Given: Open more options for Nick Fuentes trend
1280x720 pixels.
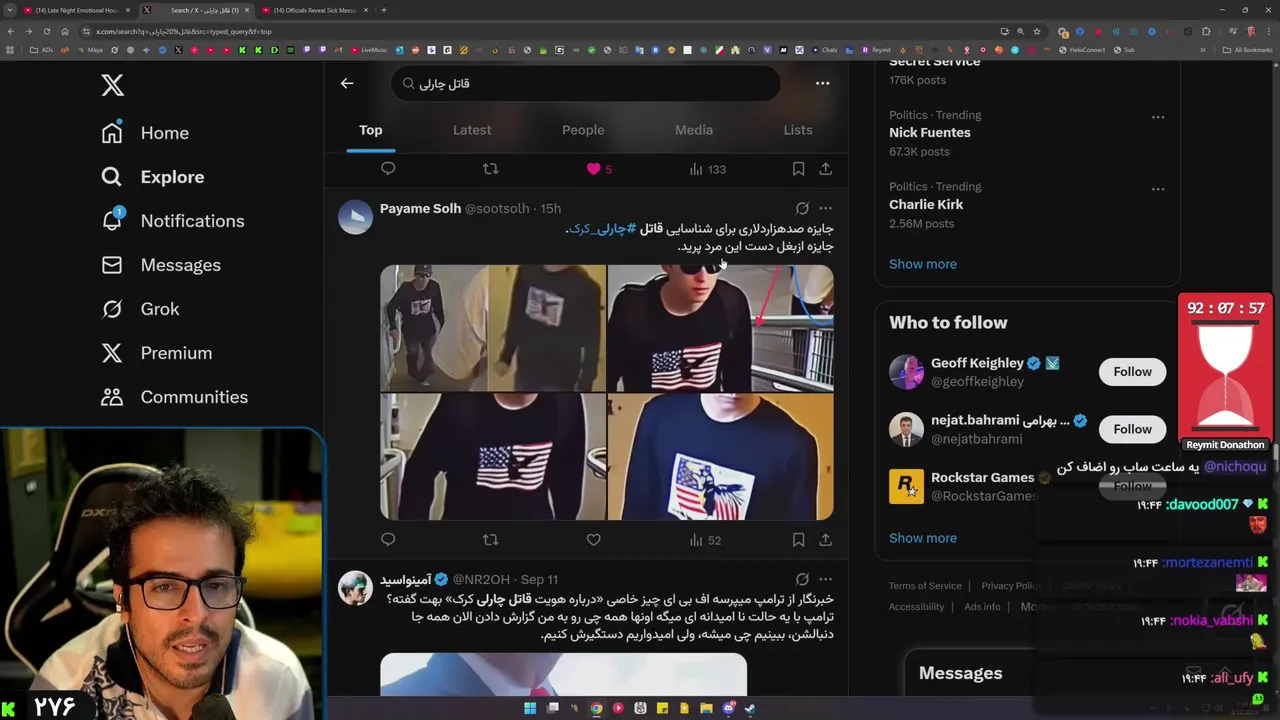Looking at the screenshot, I should pyautogui.click(x=1158, y=117).
